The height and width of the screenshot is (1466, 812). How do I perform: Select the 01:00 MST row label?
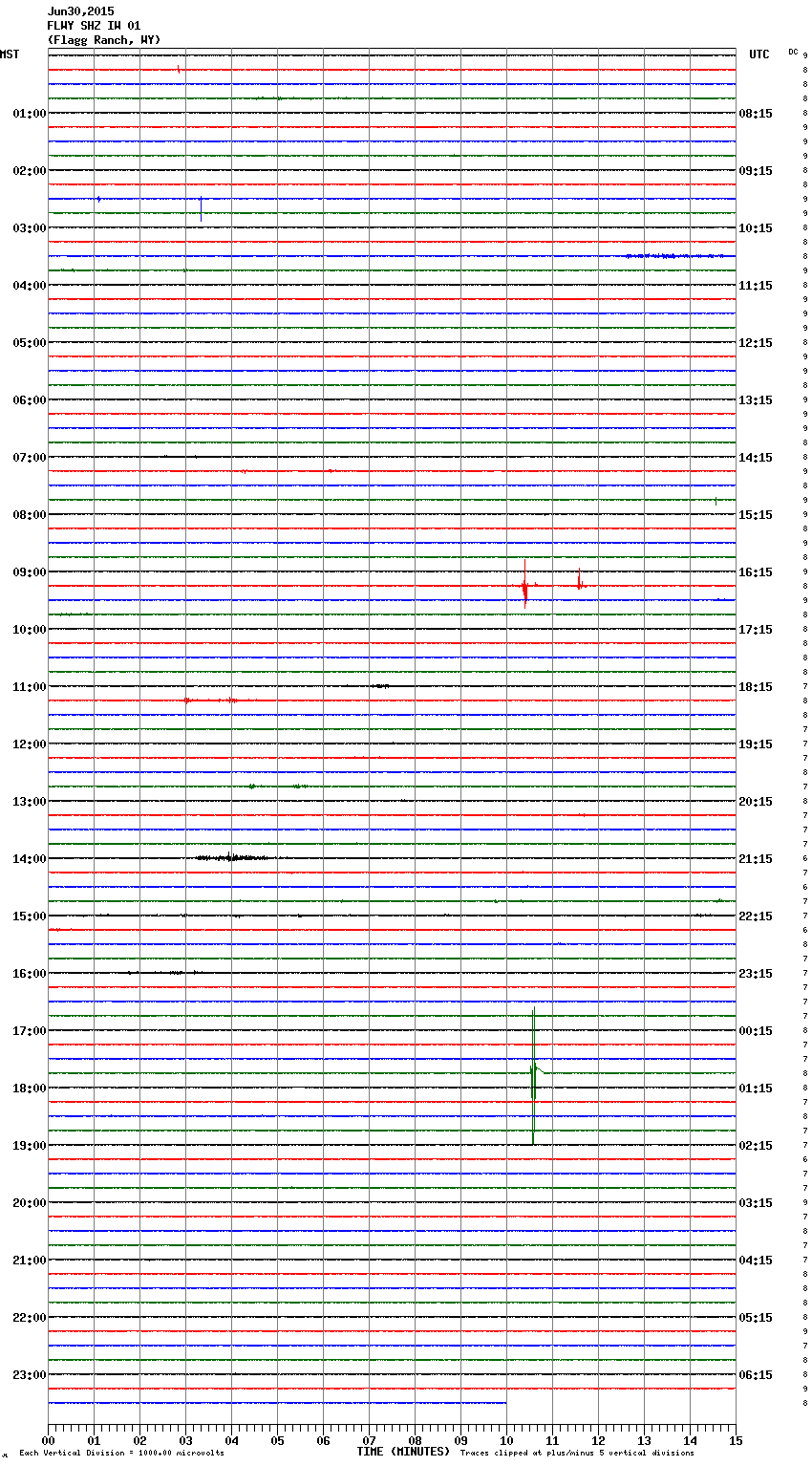30,114
